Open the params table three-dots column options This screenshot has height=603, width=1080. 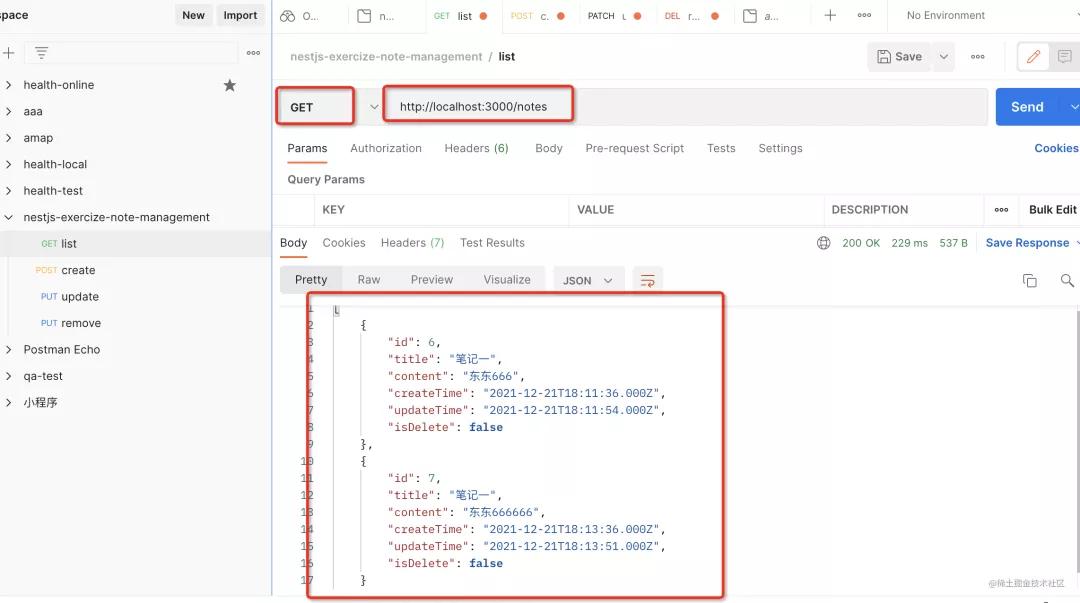(1001, 209)
